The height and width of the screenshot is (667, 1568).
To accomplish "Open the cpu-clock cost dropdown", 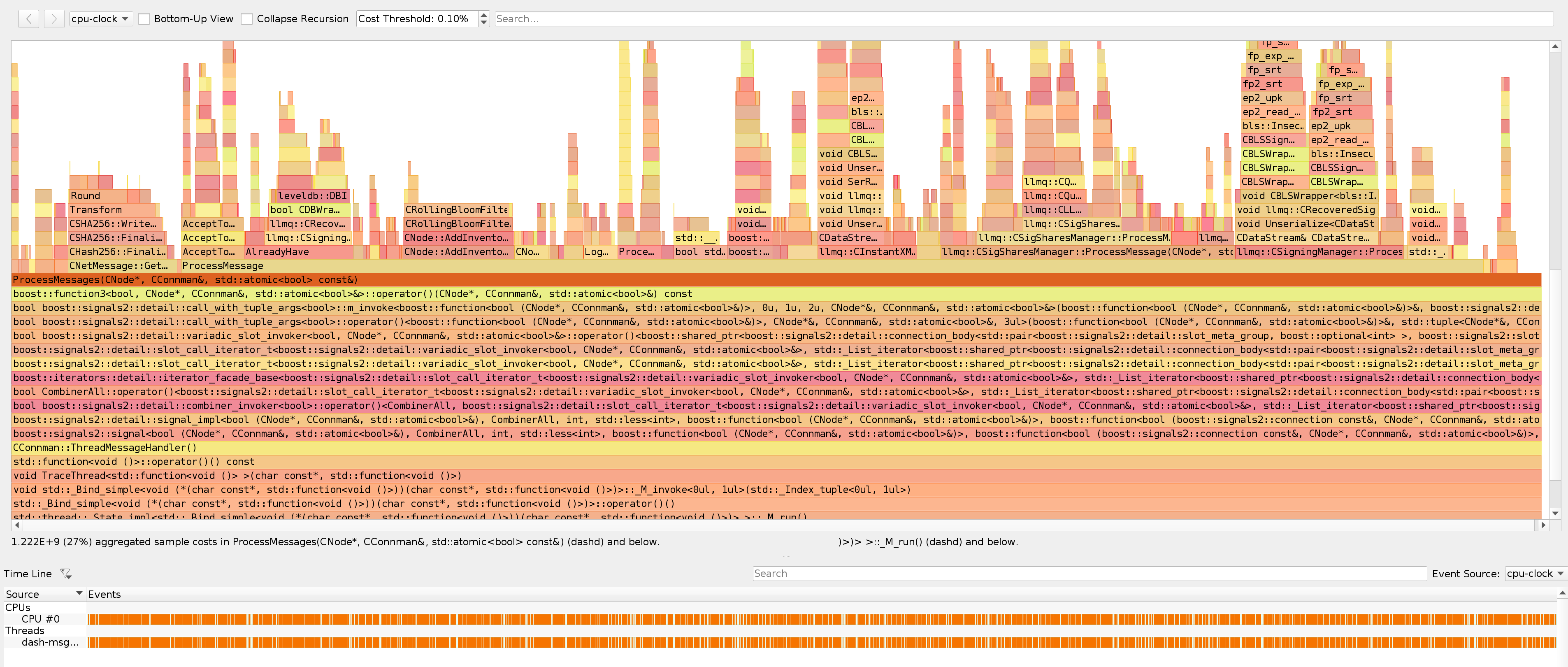I will [x=101, y=19].
